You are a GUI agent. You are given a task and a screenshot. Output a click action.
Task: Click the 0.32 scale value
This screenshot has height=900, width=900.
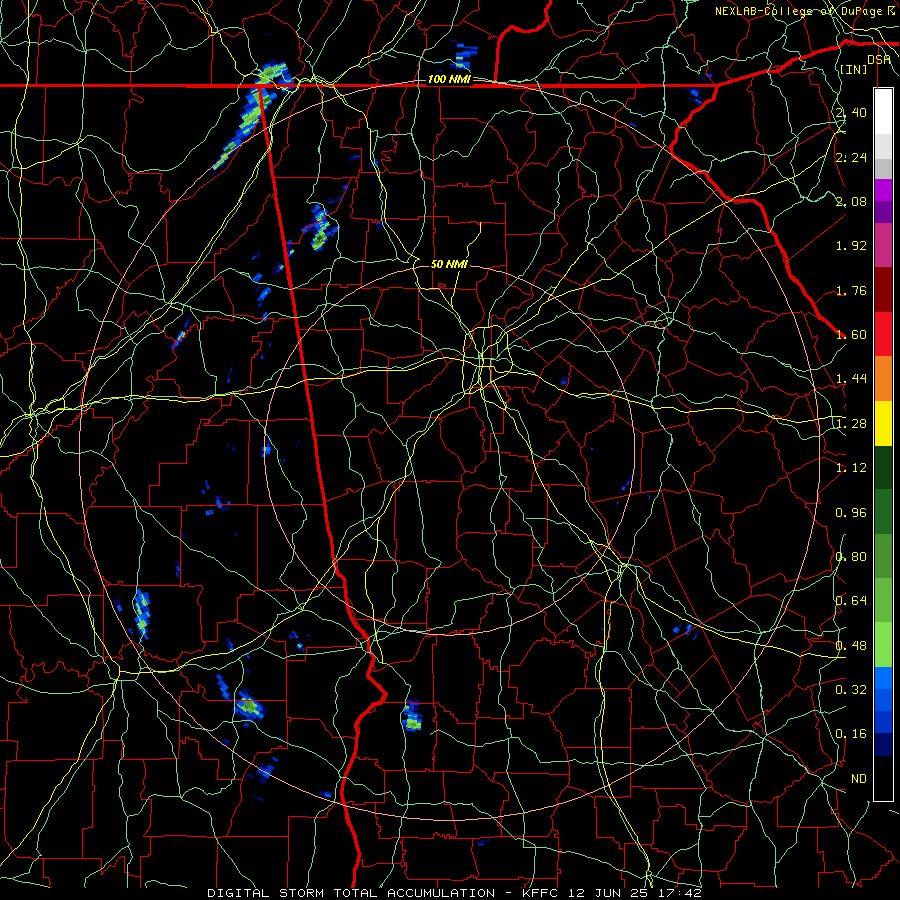(x=851, y=690)
